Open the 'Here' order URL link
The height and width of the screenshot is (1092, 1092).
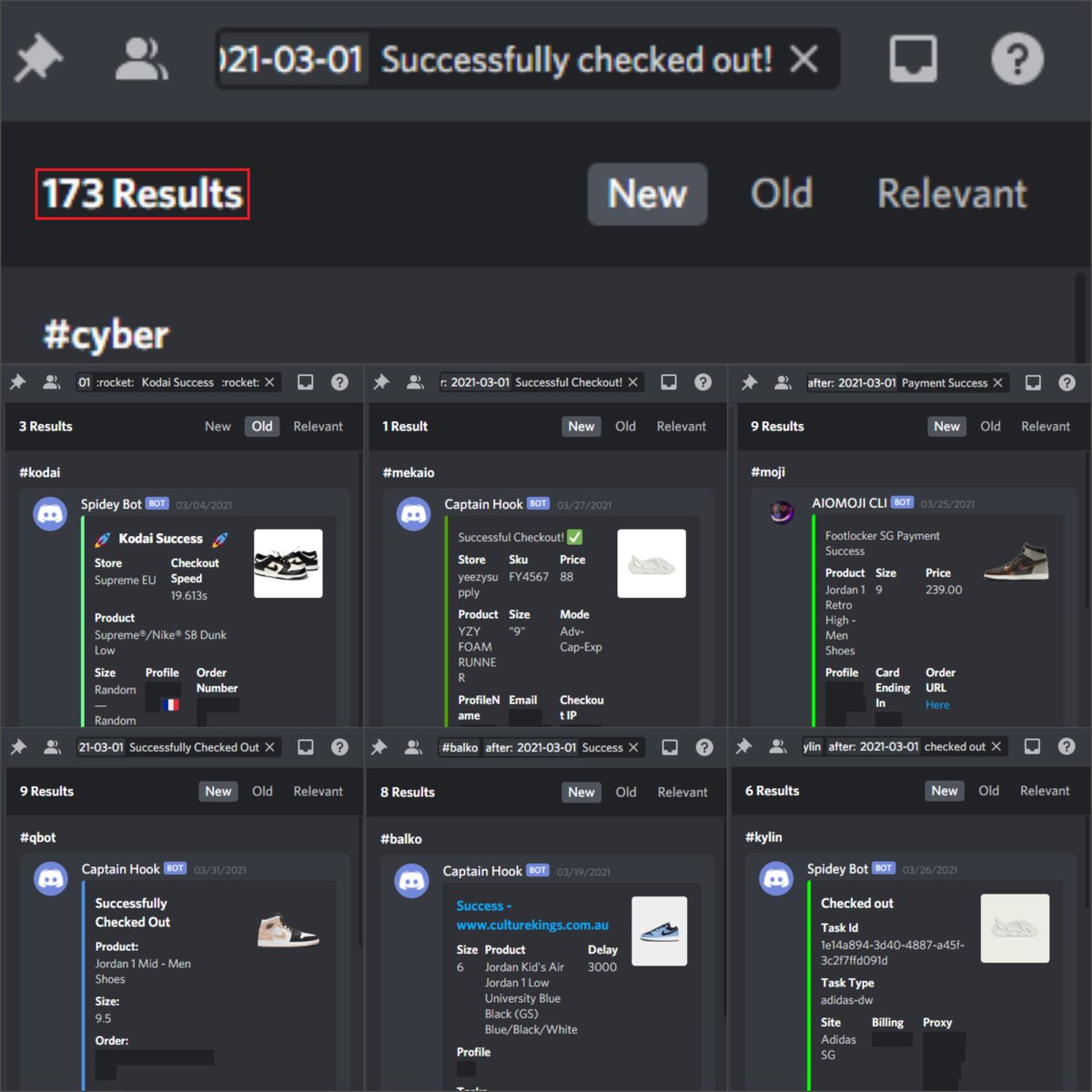[937, 705]
